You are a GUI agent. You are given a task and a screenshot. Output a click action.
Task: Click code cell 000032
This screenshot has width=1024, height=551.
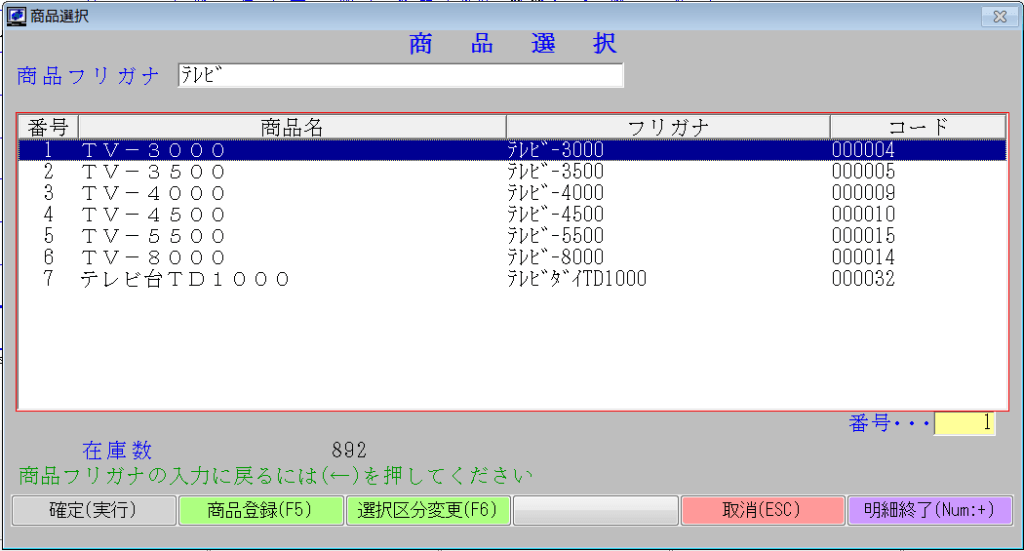pos(863,279)
